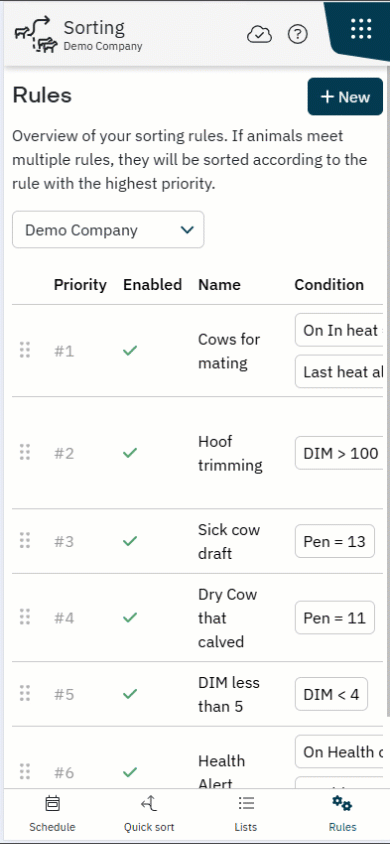The height and width of the screenshot is (844, 390).
Task: Grab the drag handle for rule #1
Action: click(x=25, y=350)
